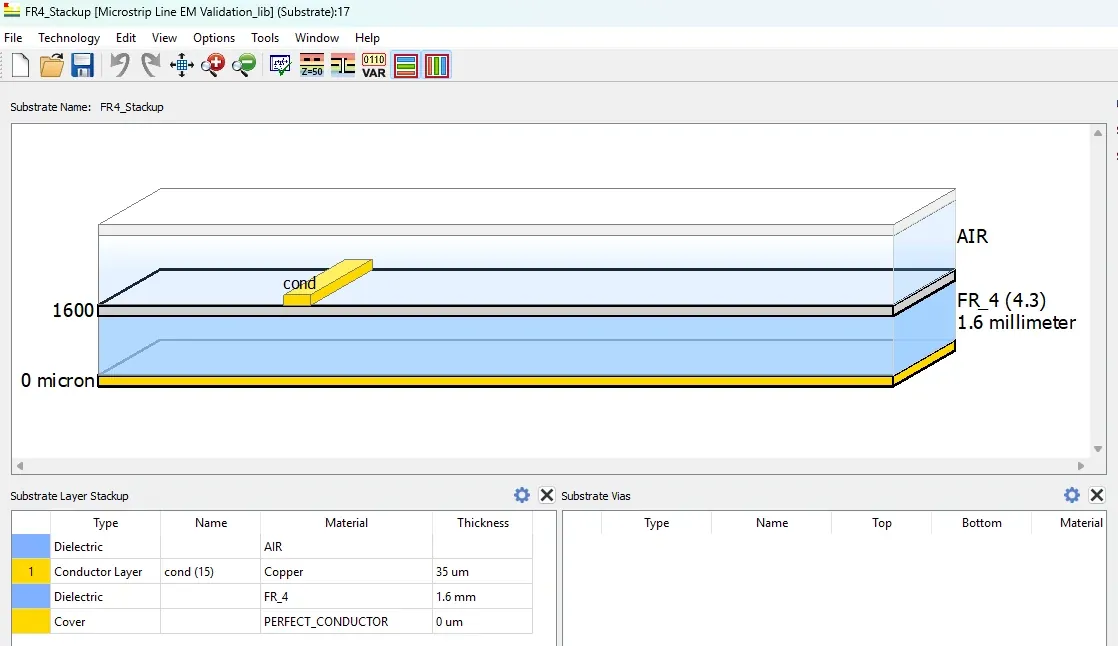Open the Technology menu
Screen dimensions: 1118x646
[x=68, y=38]
